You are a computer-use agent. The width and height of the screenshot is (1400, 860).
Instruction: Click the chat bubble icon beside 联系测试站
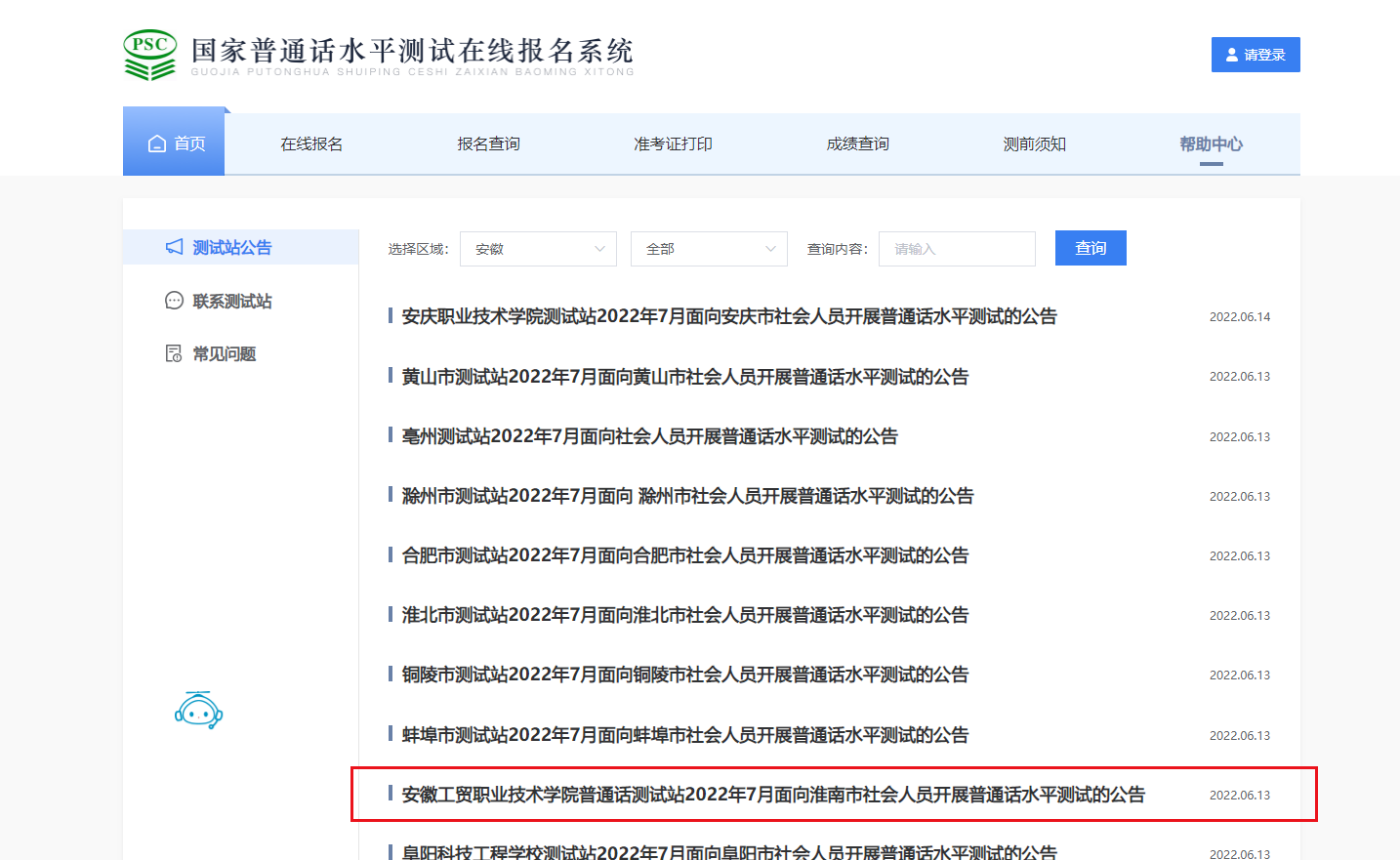tap(174, 301)
